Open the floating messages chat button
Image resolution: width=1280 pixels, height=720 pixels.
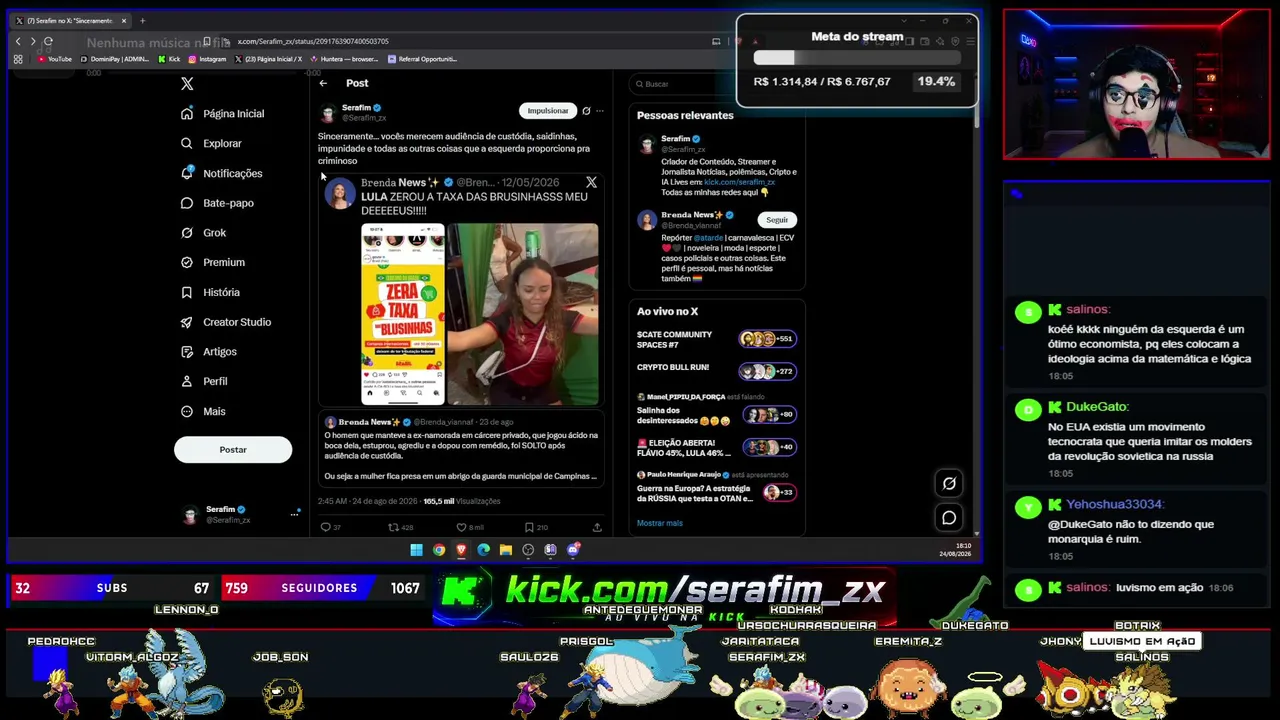949,517
